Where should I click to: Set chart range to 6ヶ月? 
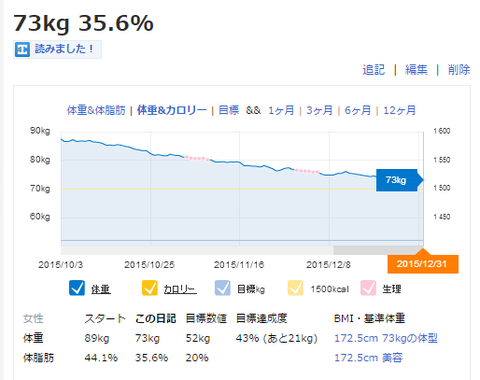358,110
